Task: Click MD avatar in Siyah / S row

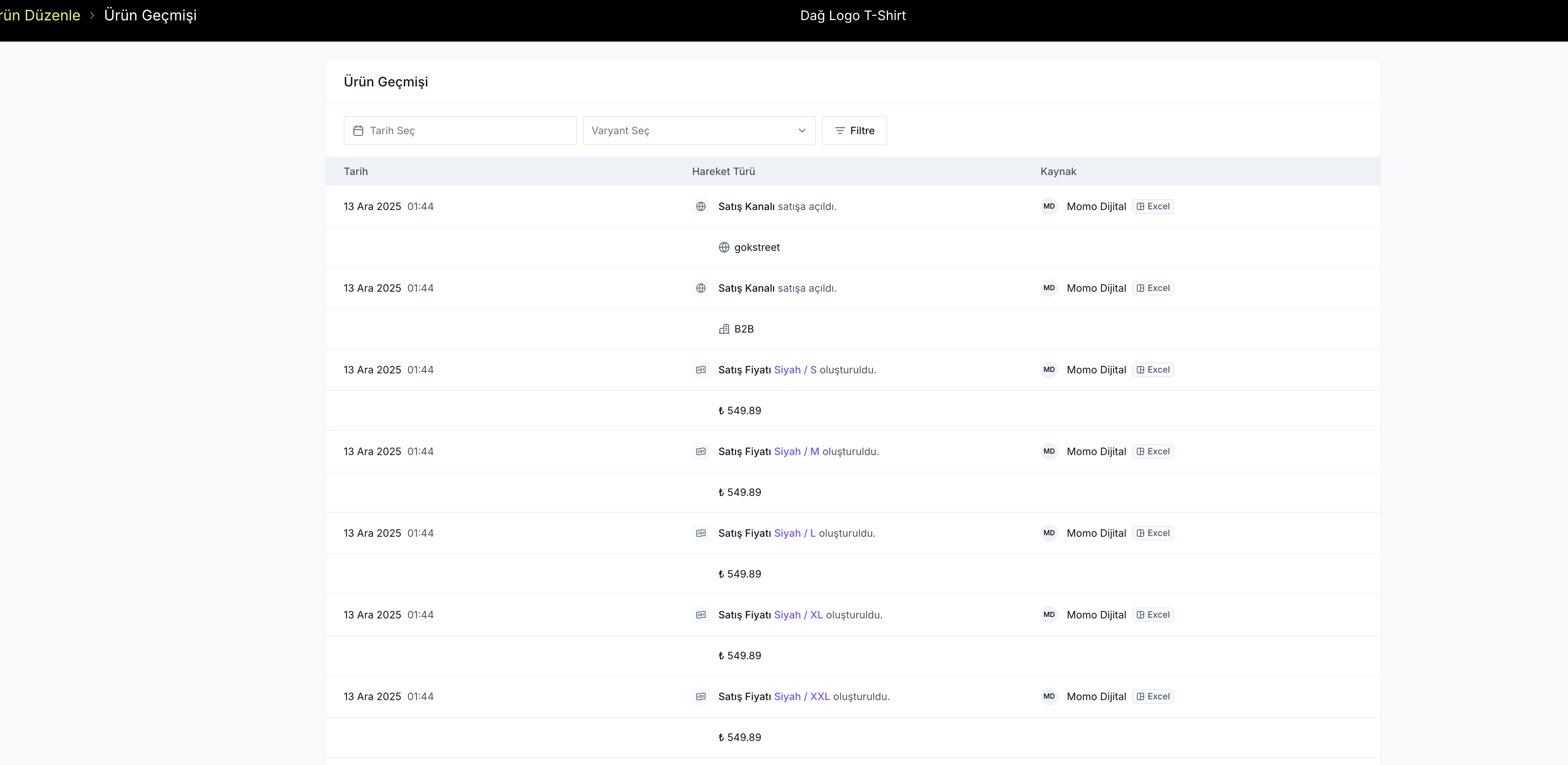Action: (1049, 370)
